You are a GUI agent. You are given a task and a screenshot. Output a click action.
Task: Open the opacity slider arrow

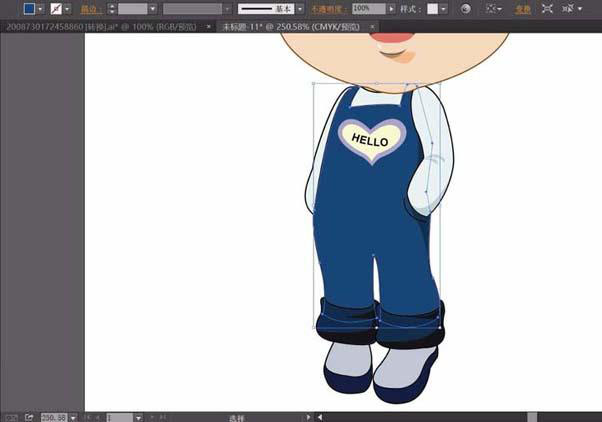[x=391, y=9]
